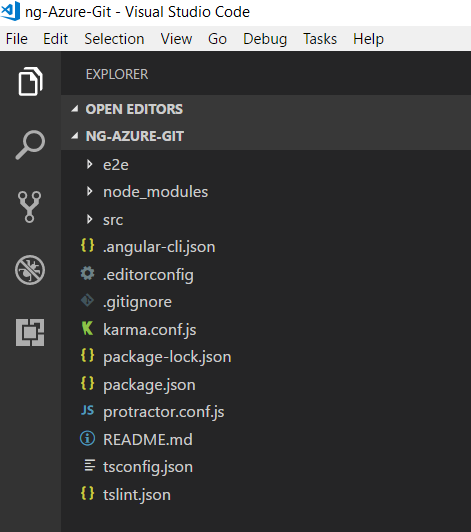Open the Selection menu
This screenshot has width=471, height=532.
[114, 39]
